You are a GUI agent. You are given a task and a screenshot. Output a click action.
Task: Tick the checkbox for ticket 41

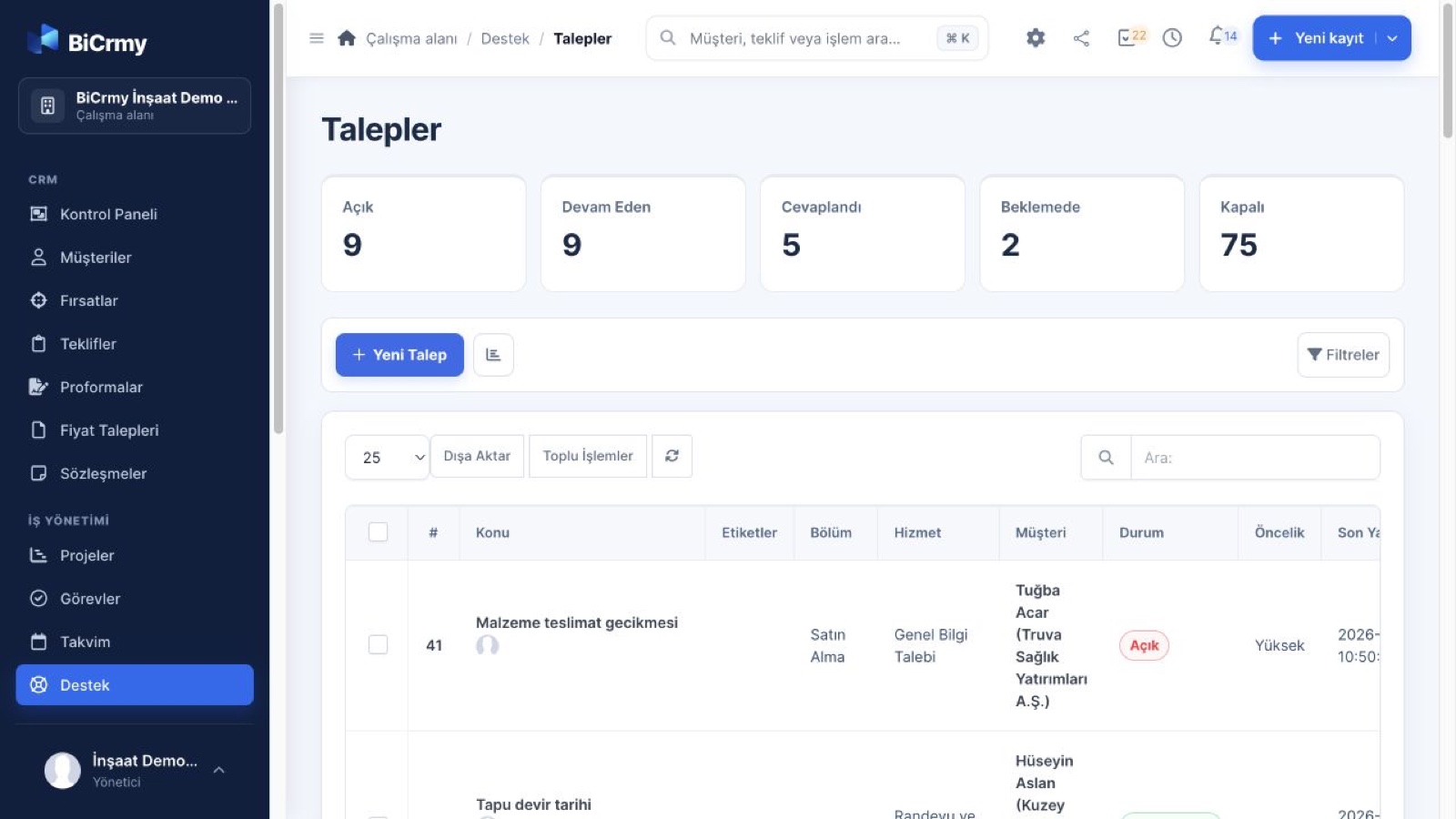coord(379,644)
